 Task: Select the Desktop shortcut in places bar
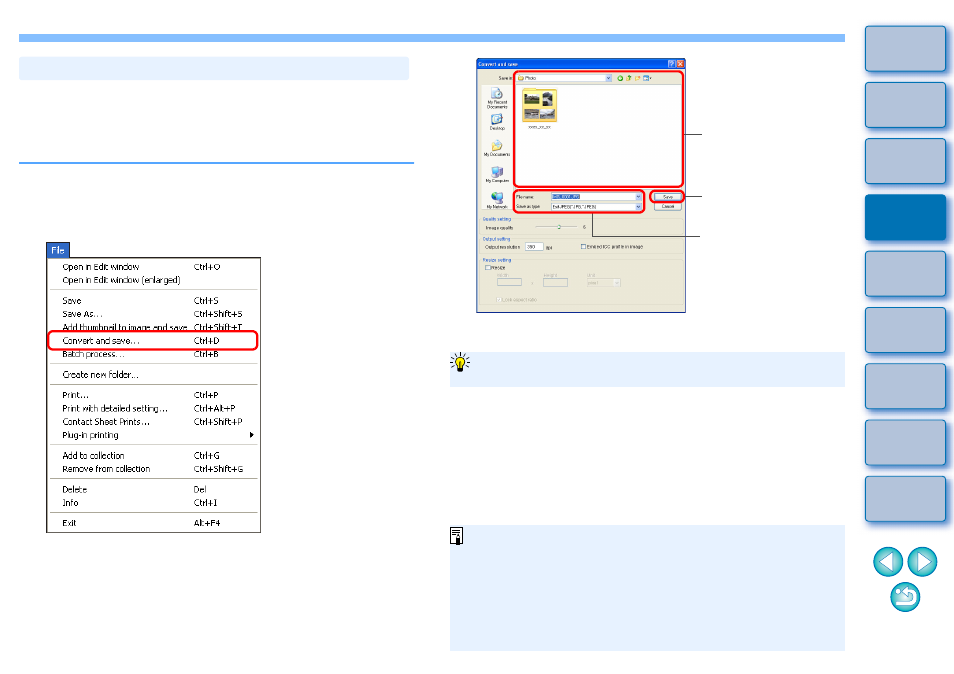[497, 121]
